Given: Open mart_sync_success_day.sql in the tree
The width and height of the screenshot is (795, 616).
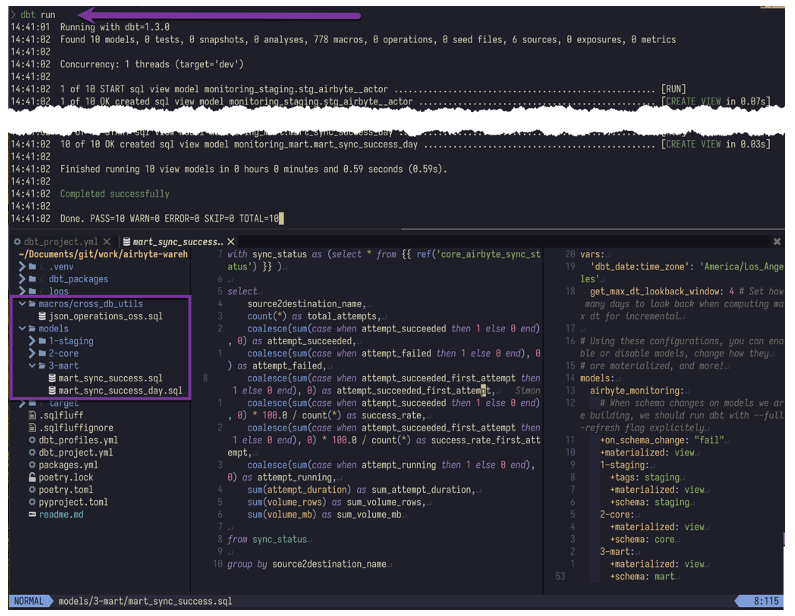Looking at the screenshot, I should 120,391.
